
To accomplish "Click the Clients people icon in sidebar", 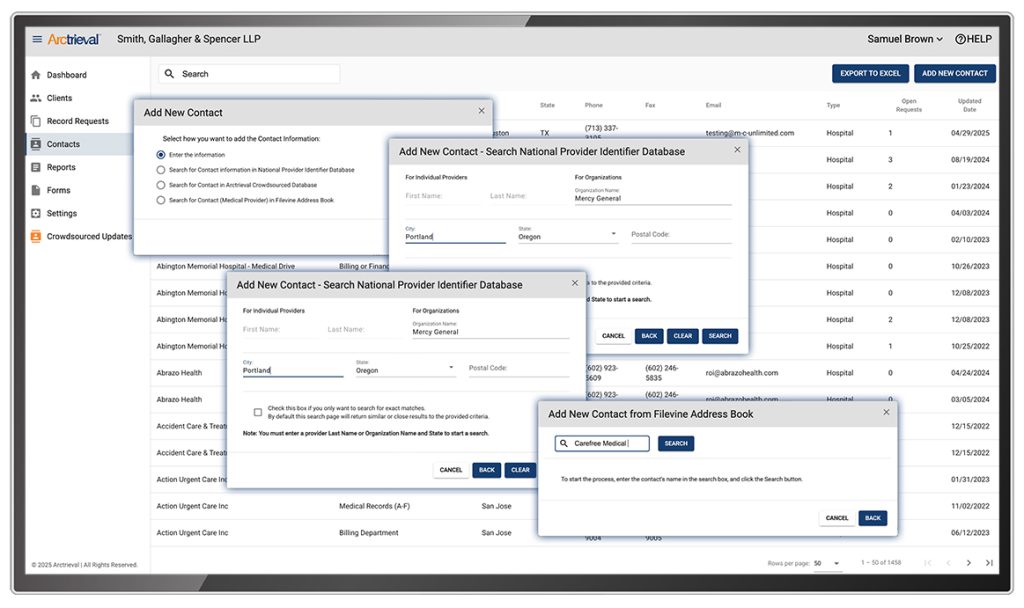I will pyautogui.click(x=36, y=98).
